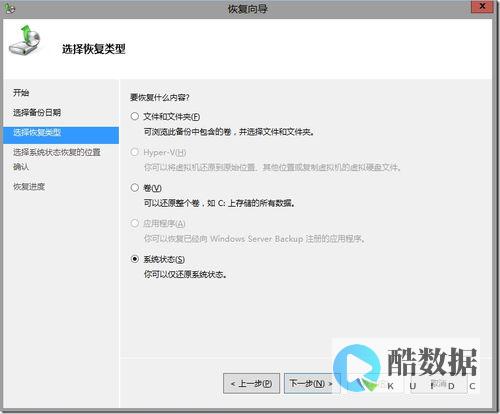Click the description 你可以仅还原系统状态。

point(186,274)
